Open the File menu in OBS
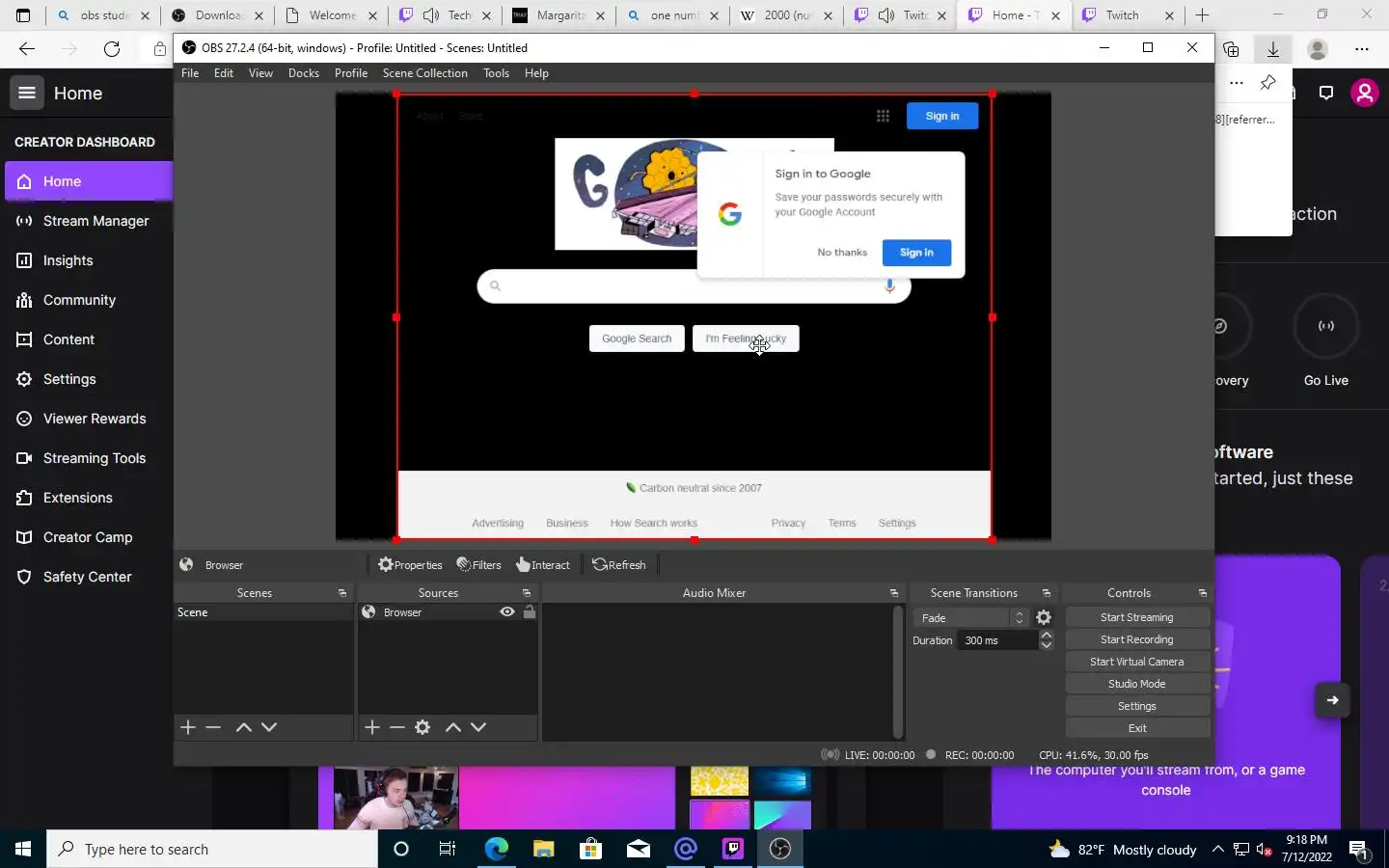This screenshot has height=868, width=1389. point(190,73)
